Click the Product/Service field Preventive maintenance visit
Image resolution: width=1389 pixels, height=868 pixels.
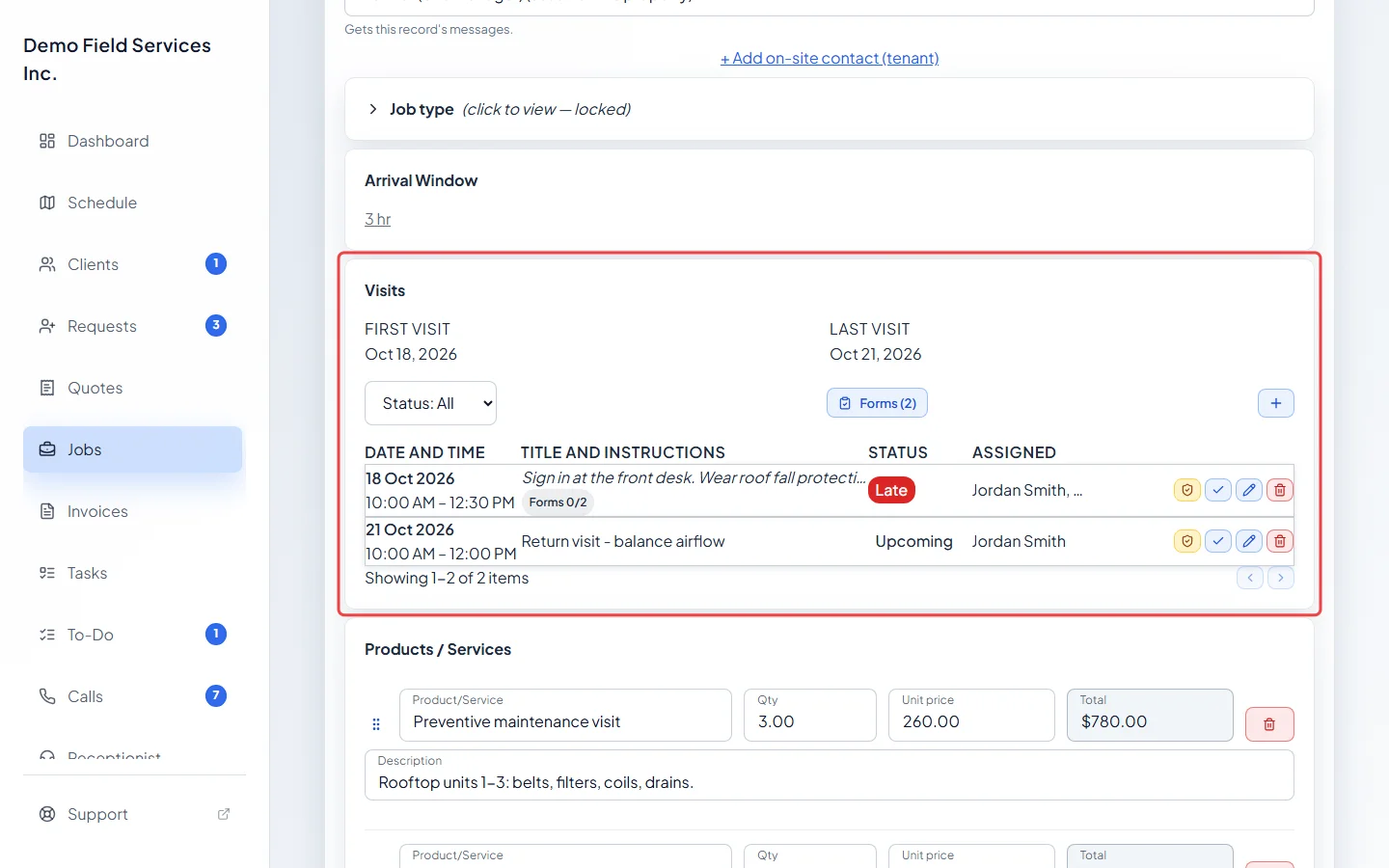point(565,715)
